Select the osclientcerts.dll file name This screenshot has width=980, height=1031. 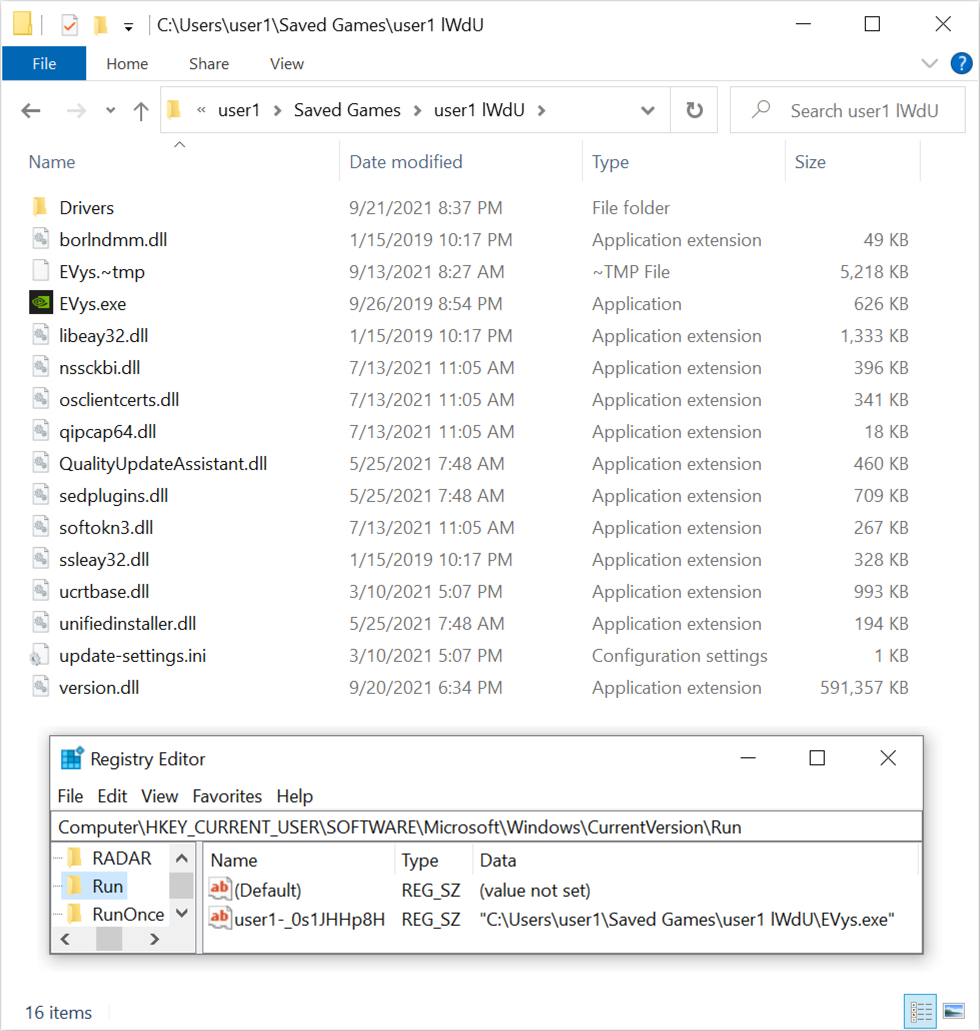click(119, 400)
